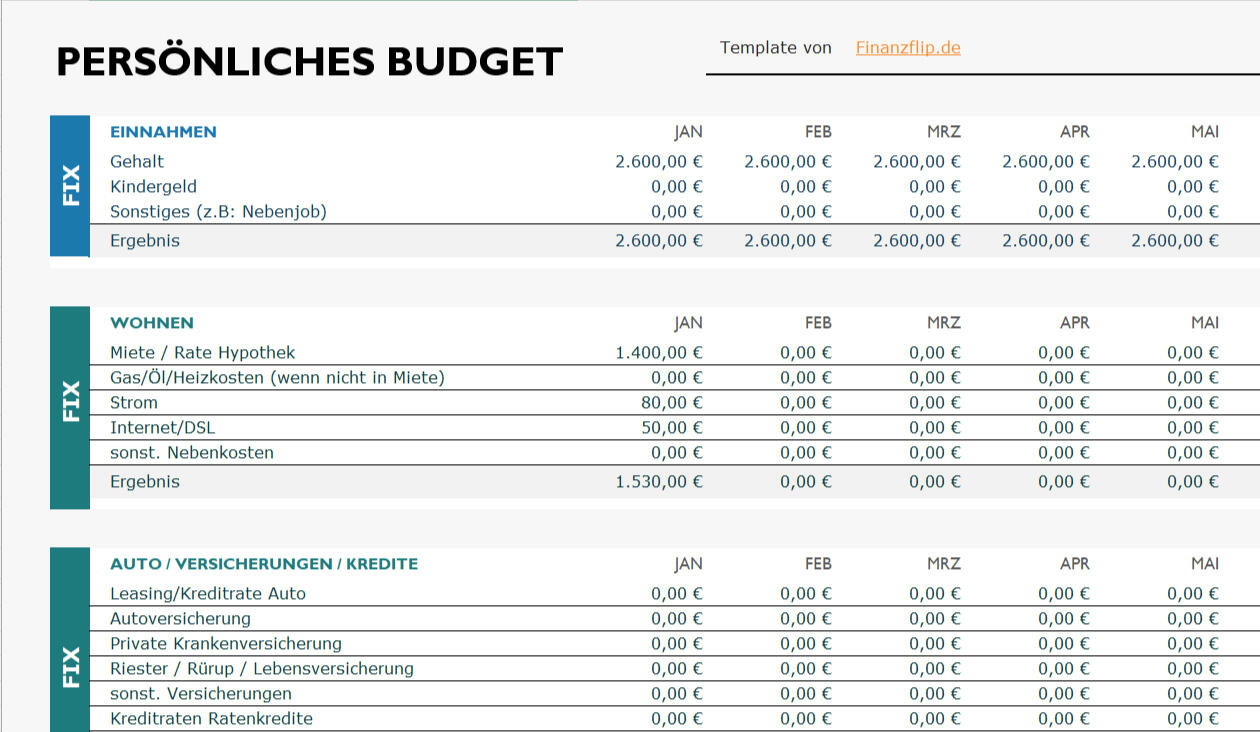Open the Finanzflip.de link

(x=907, y=48)
